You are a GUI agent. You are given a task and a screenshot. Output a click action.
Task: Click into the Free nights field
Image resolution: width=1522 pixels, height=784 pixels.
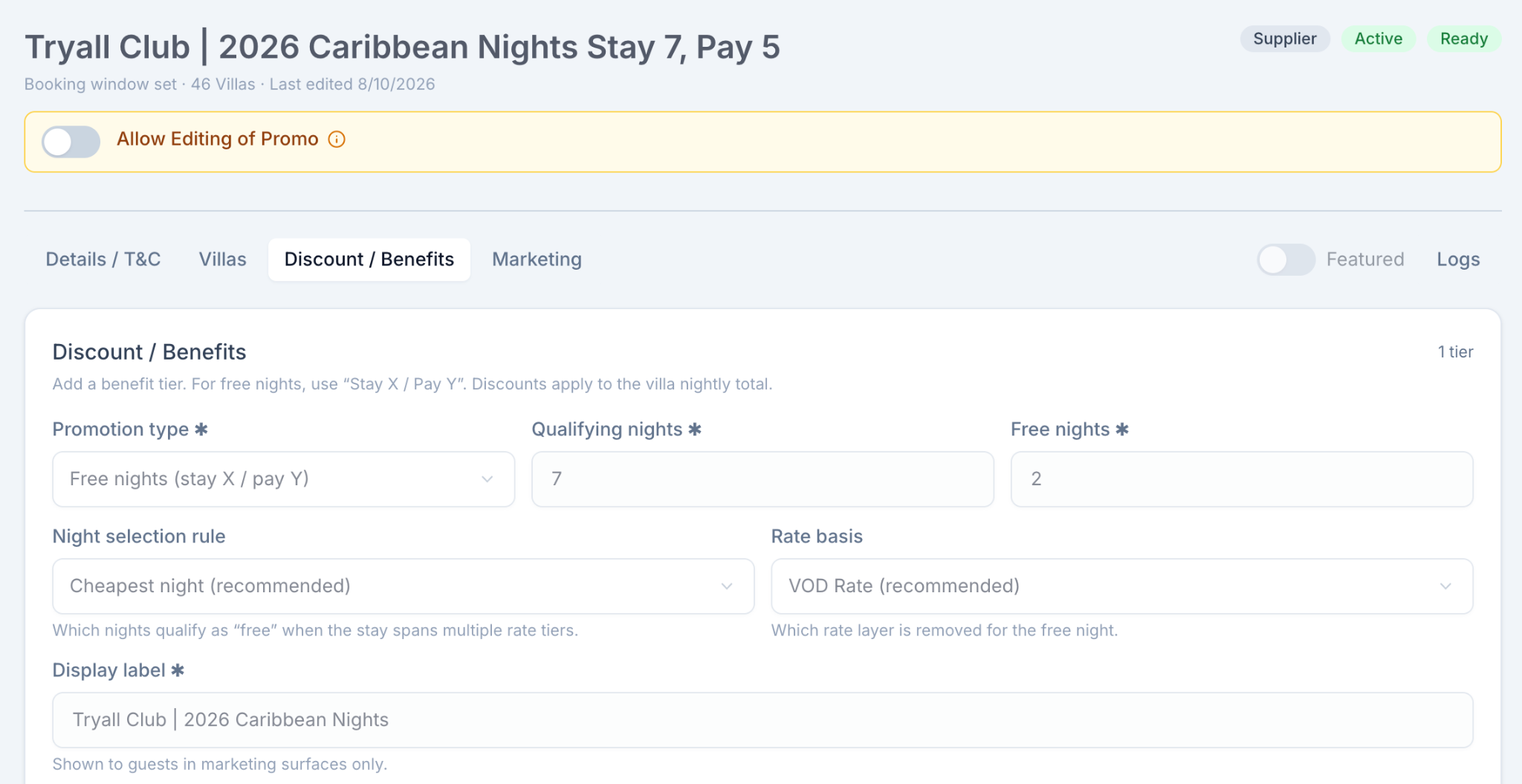[1242, 479]
